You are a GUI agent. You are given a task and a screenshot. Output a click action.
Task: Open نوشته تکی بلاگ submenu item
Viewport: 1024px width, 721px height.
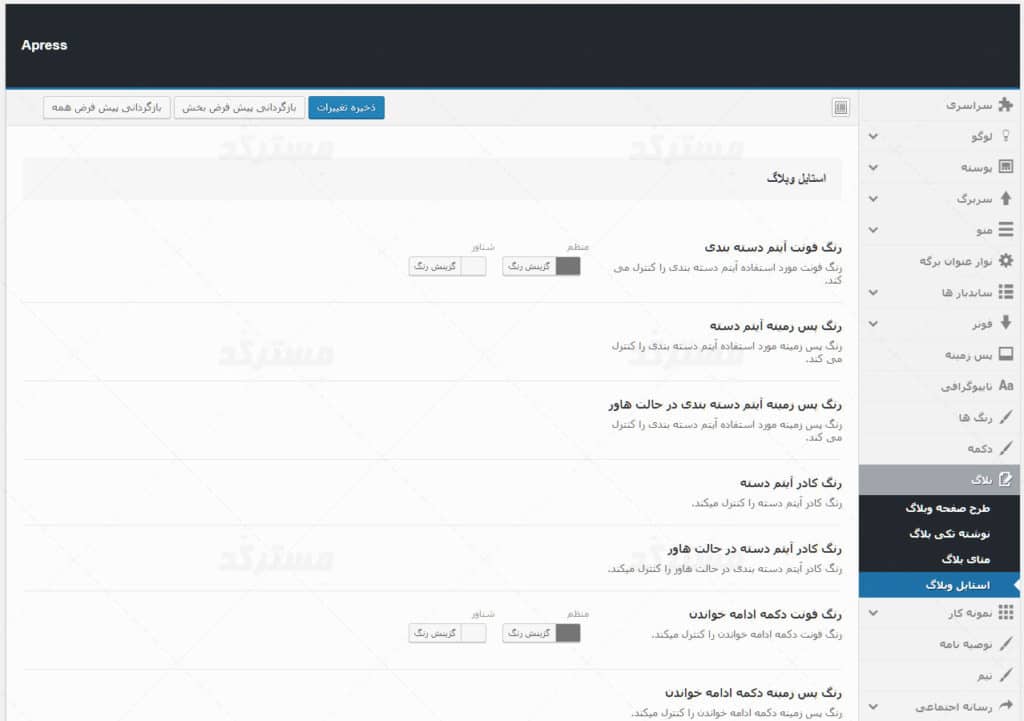click(x=939, y=534)
